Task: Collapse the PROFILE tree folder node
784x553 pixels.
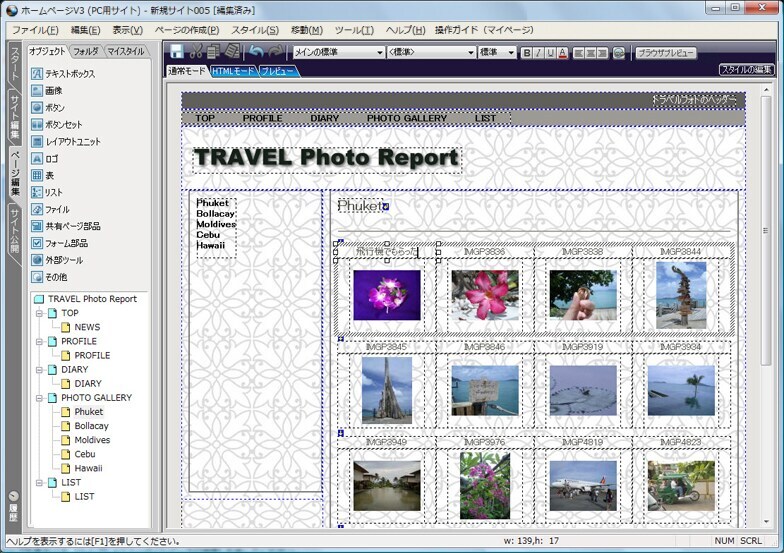Action: [40, 342]
